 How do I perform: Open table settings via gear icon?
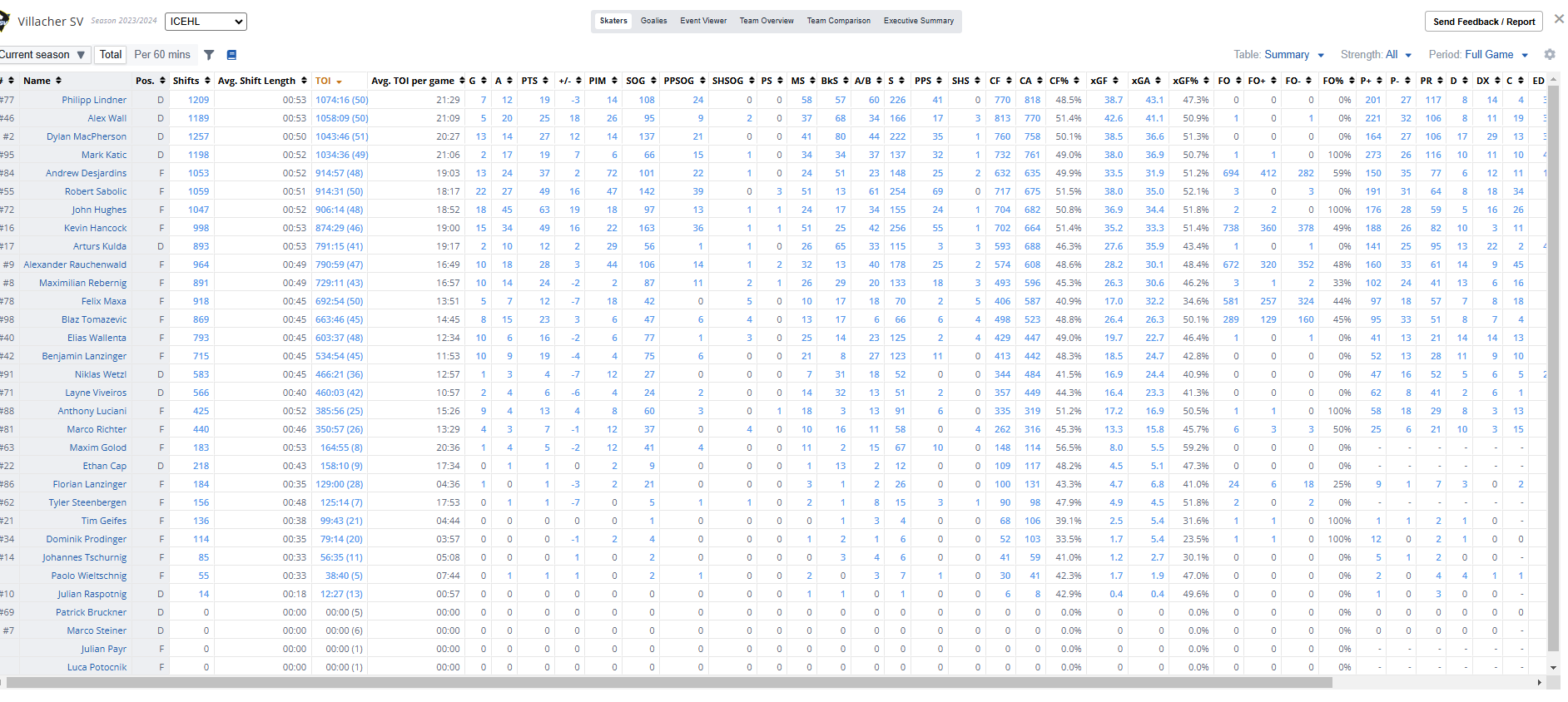click(x=1549, y=55)
